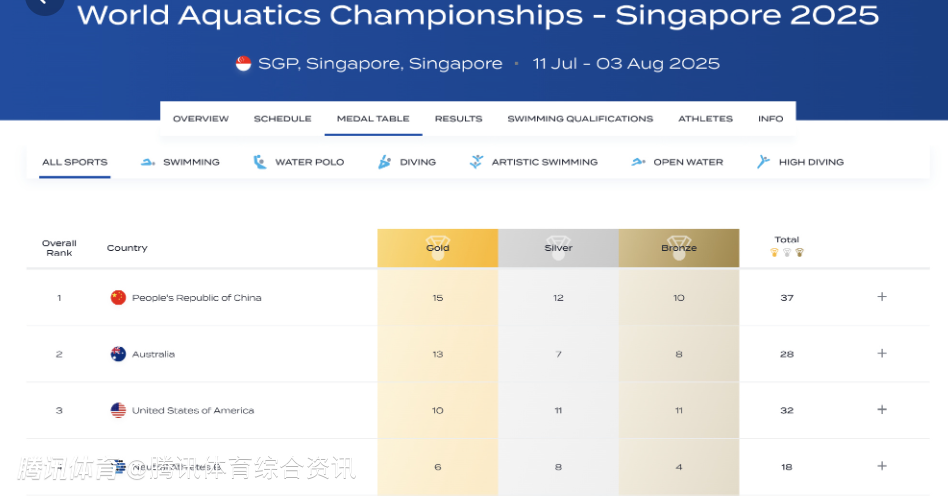Switch to the Results tab
This screenshot has height=496, width=948.
pos(458,119)
